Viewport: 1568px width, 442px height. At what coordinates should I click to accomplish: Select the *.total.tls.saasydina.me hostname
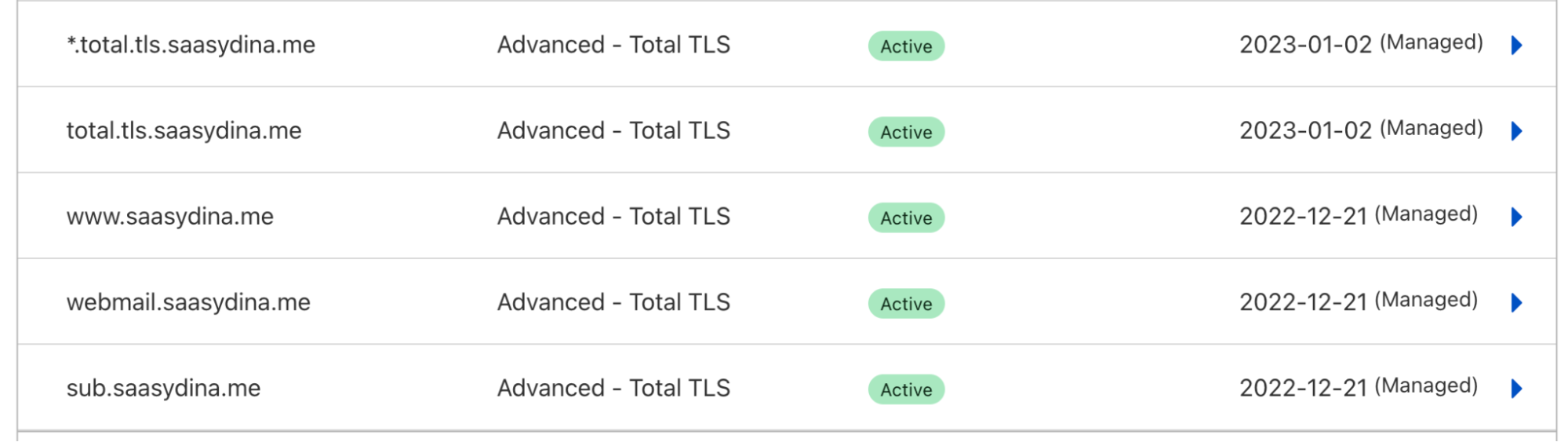[x=191, y=45]
